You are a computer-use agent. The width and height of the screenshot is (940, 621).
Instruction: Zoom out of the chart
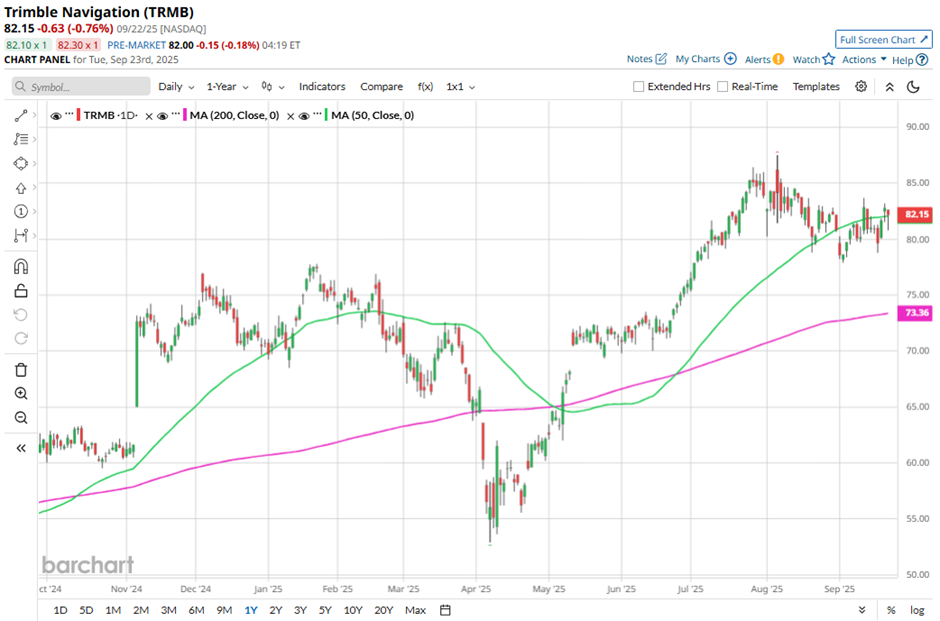pos(21,418)
